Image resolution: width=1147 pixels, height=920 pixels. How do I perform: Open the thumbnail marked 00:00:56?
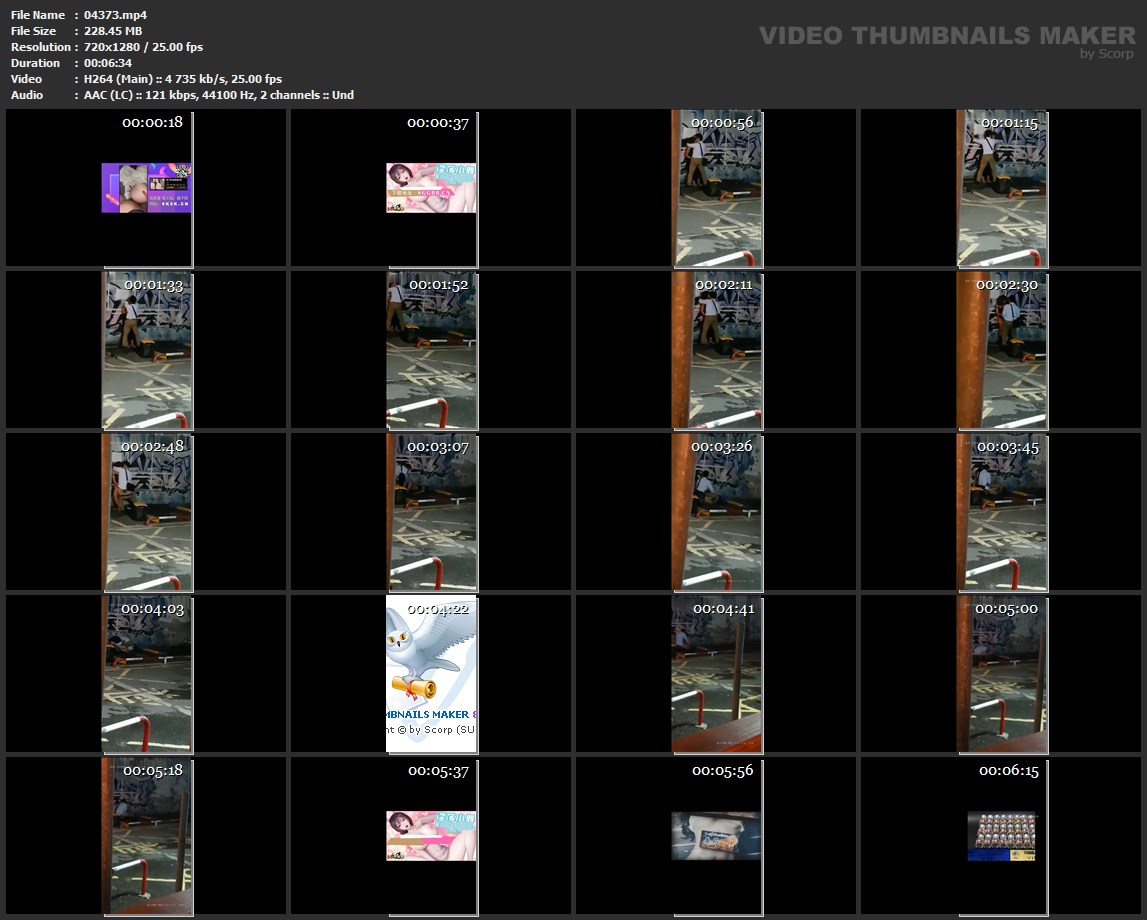[x=716, y=188]
